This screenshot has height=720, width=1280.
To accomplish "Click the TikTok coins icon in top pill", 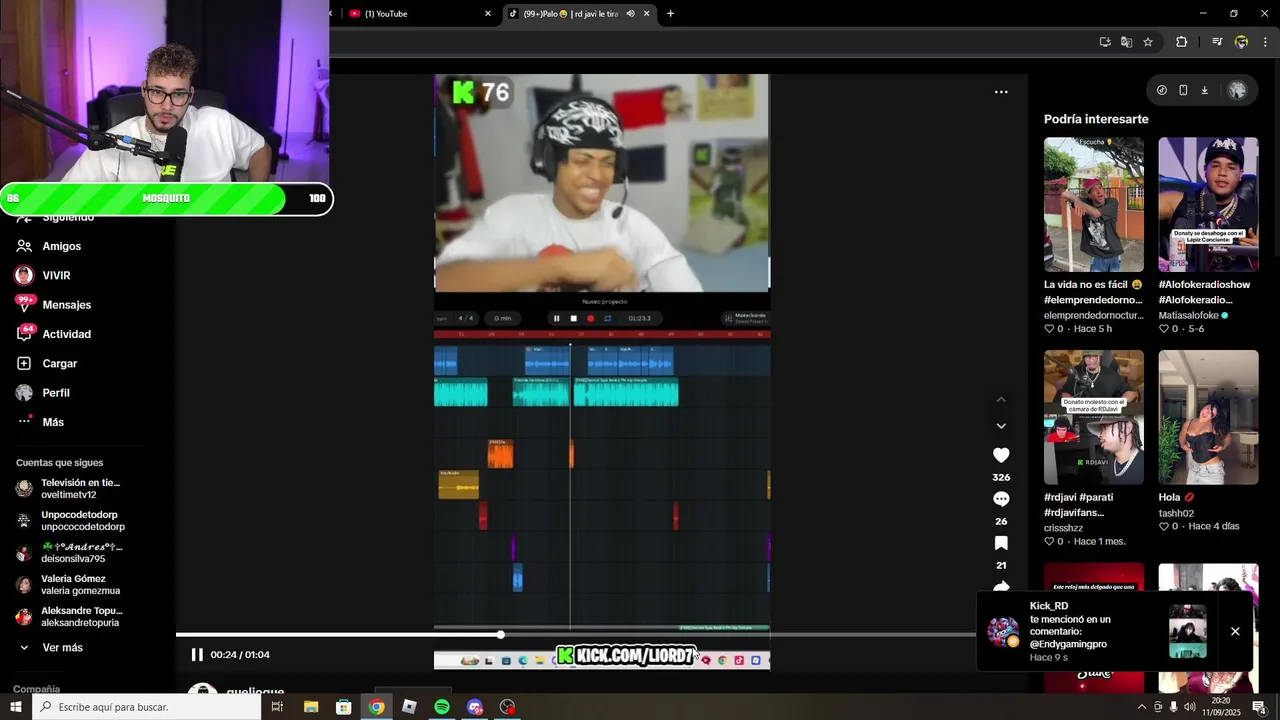I will click(x=1161, y=90).
